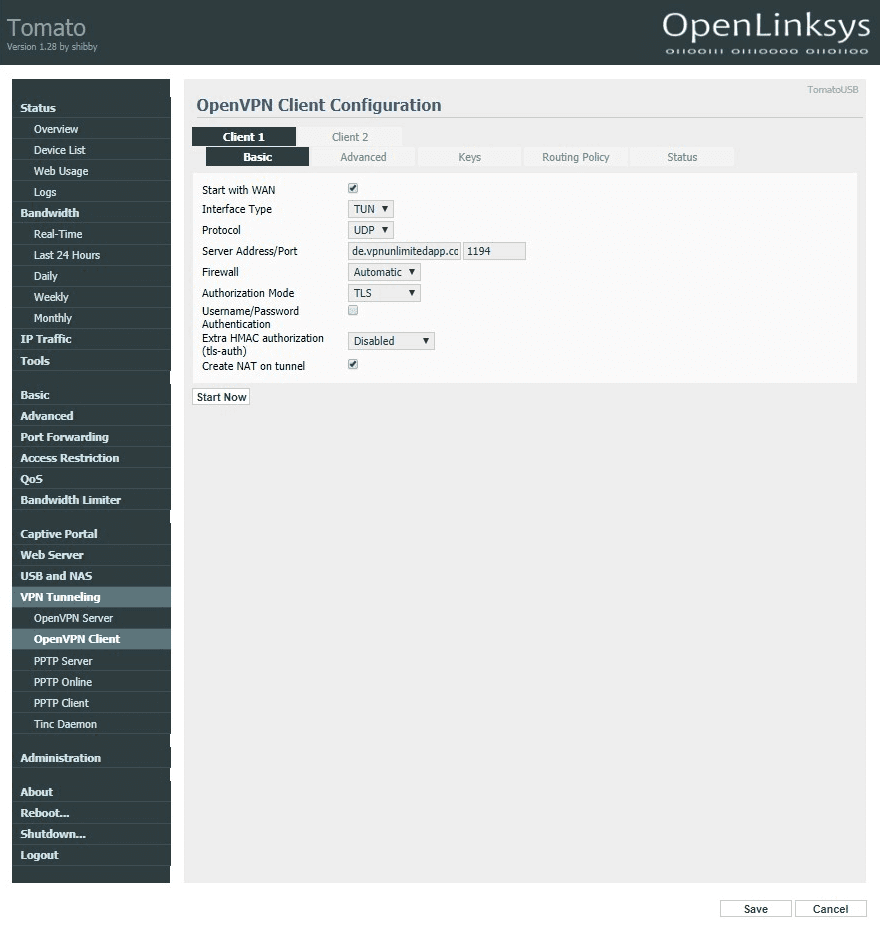
Task: Save the OpenVPN client configuration
Action: [x=755, y=908]
